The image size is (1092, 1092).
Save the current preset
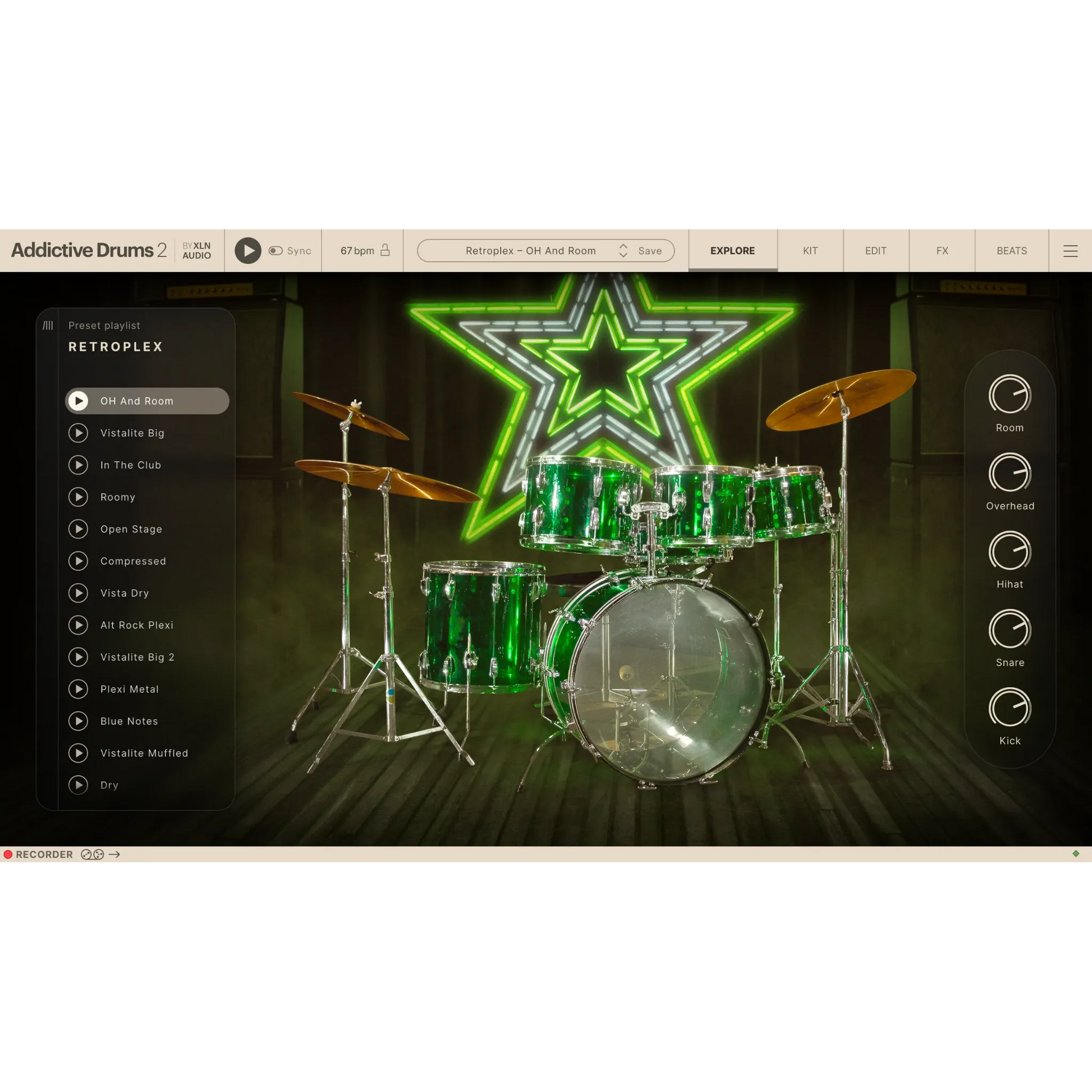pyautogui.click(x=650, y=250)
